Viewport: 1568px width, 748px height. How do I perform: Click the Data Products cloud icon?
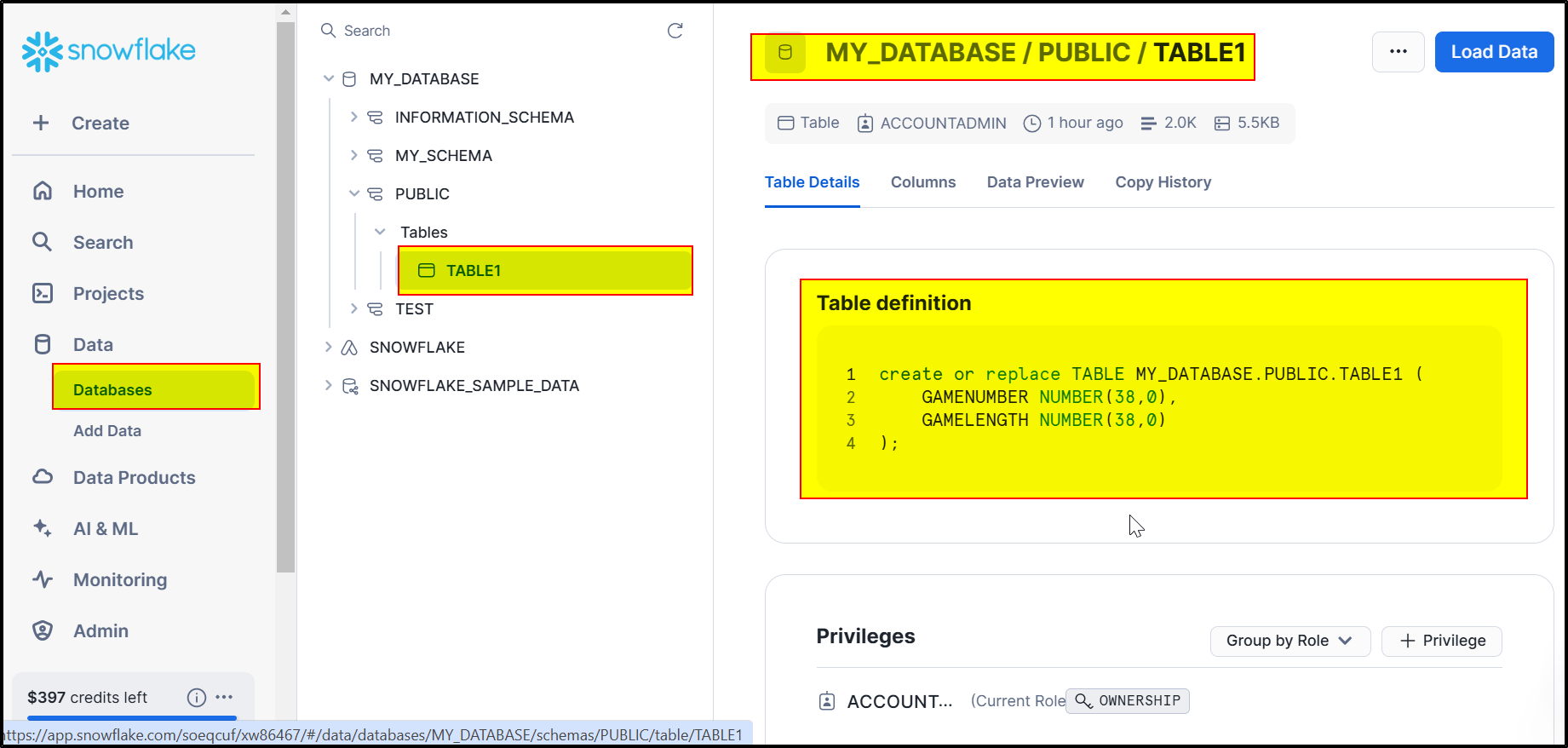coord(43,477)
